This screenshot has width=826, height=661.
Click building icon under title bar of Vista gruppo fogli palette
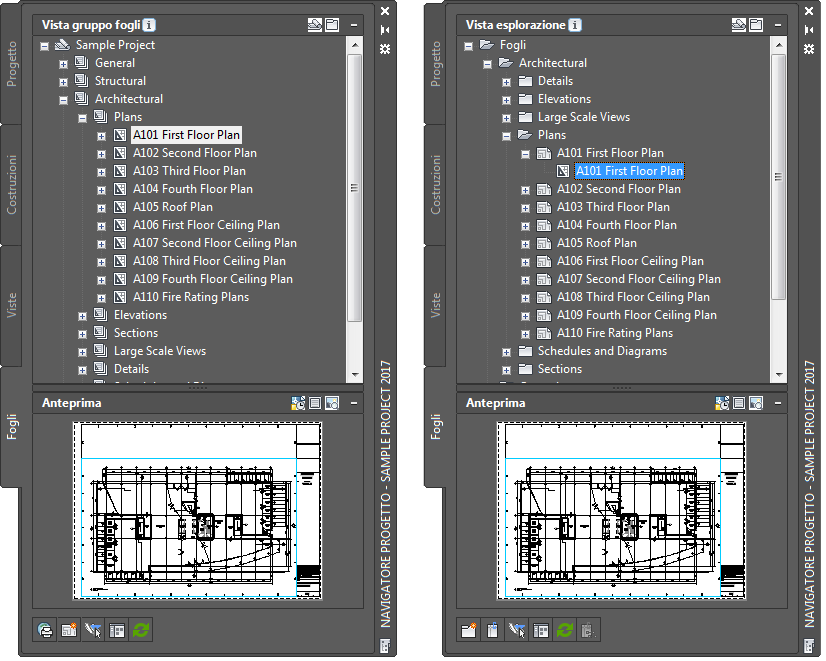[x=385, y=646]
